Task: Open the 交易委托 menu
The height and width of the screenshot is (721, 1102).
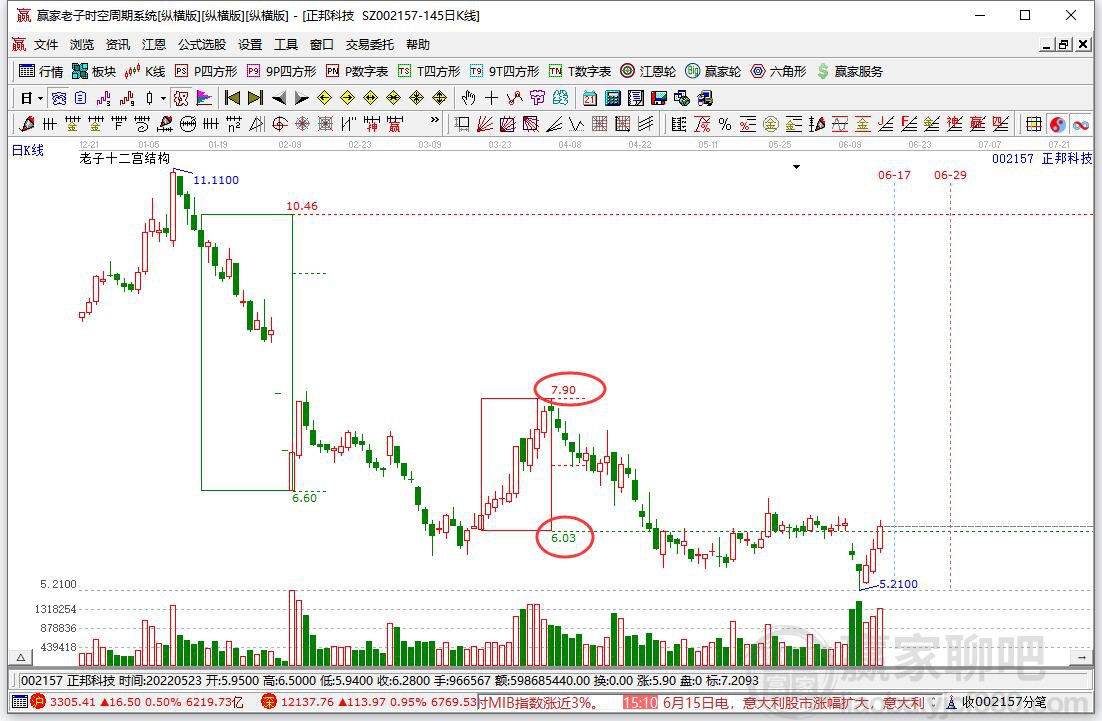Action: tap(370, 44)
